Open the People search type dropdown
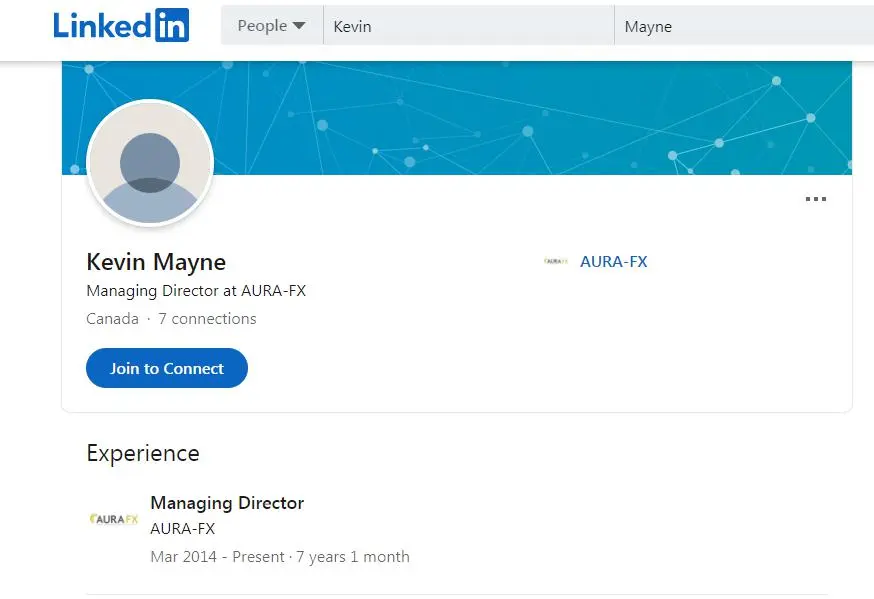Viewport: 874px width, 599px height. tap(272, 26)
